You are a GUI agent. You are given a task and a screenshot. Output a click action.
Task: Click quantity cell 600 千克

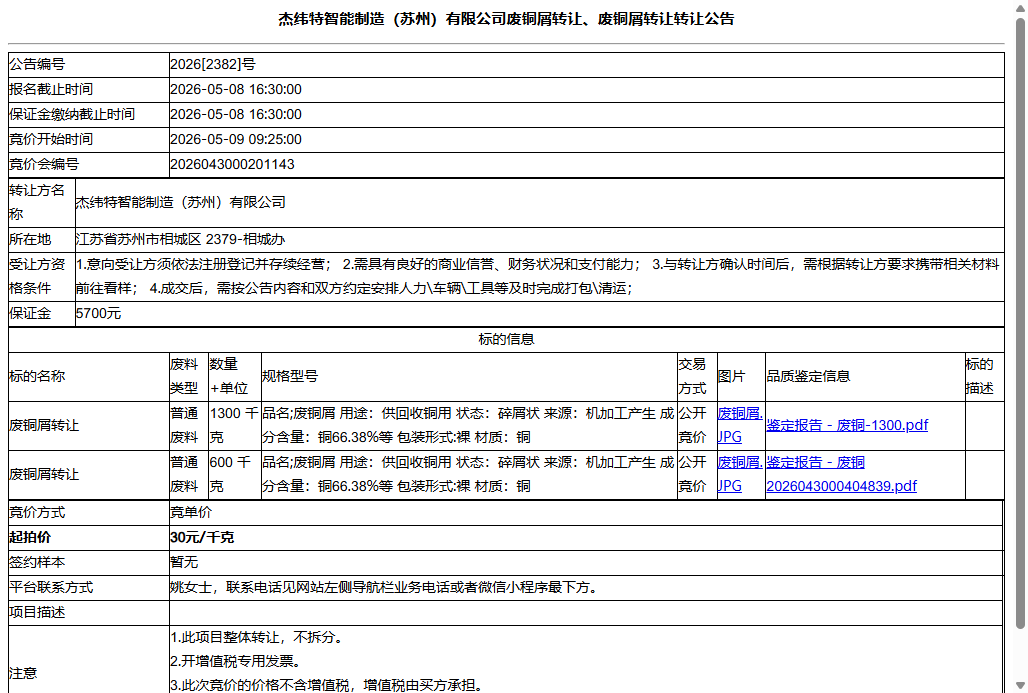tap(234, 475)
